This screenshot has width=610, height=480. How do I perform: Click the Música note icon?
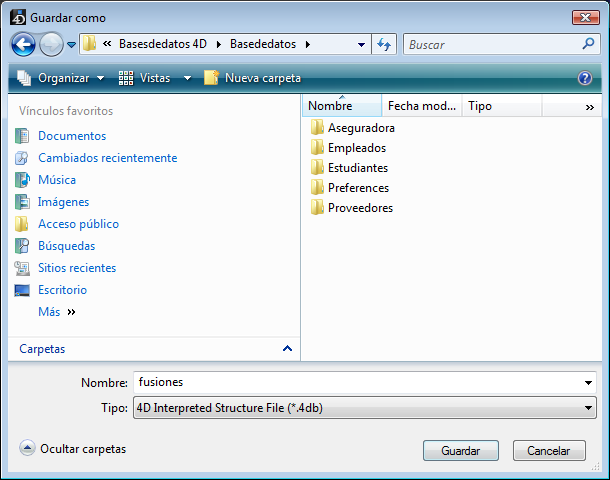[x=22, y=180]
